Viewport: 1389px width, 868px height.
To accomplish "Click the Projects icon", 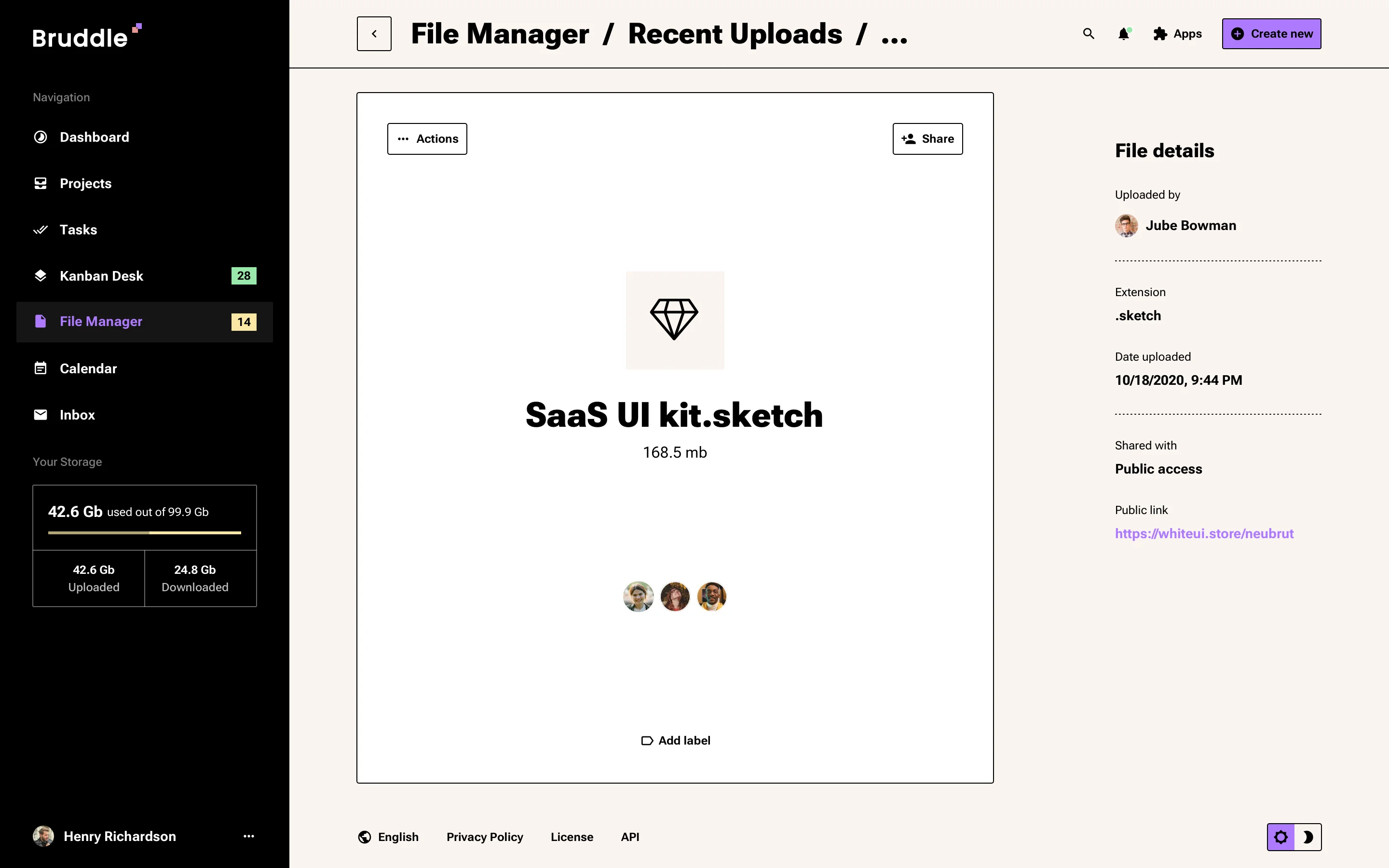I will coord(40,183).
